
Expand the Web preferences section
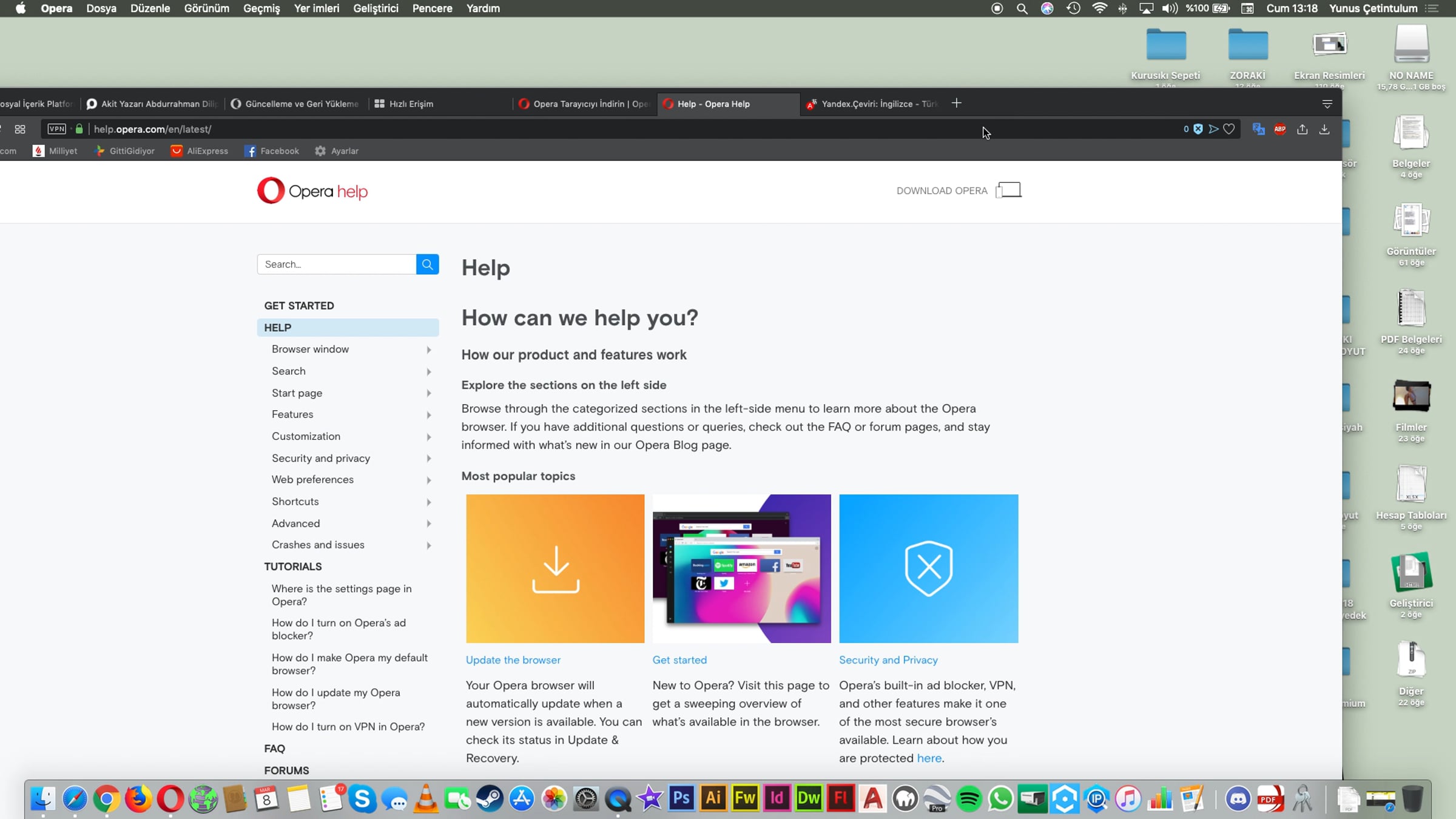pyautogui.click(x=428, y=480)
